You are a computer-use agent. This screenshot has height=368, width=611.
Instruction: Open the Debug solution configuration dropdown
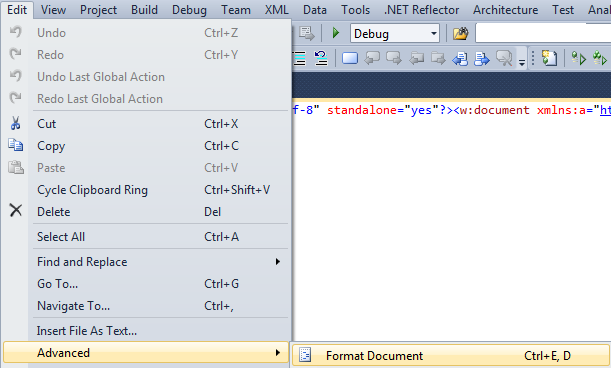point(395,34)
